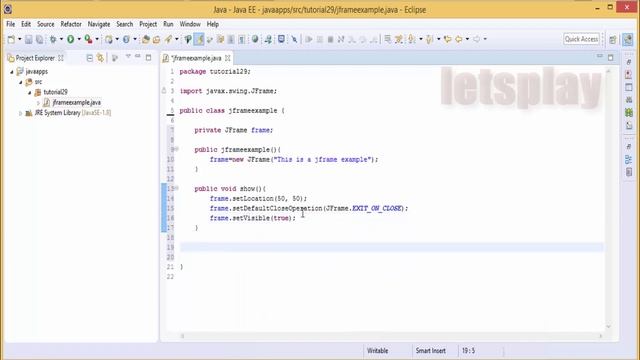Image resolution: width=640 pixels, height=360 pixels.
Task: Open the File menu
Action: [x=11, y=24]
